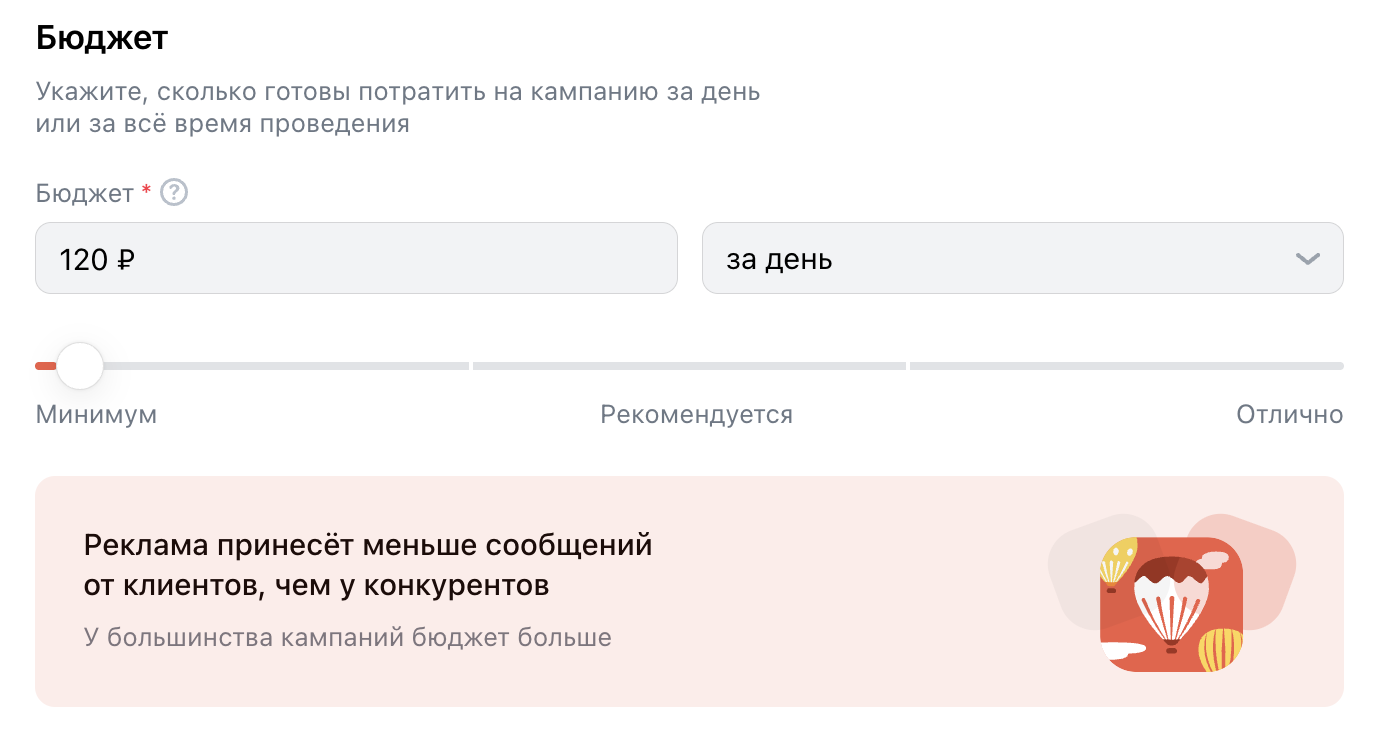Select the "Минимум" slider label
This screenshot has width=1390, height=740.
(96, 415)
